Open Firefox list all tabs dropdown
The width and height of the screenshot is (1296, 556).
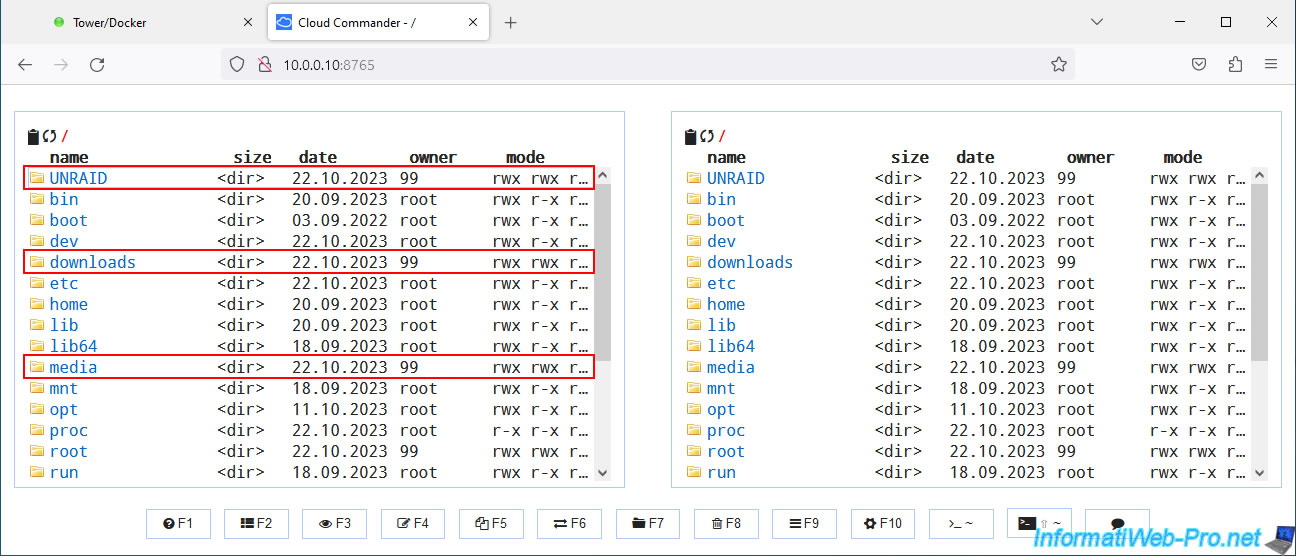pos(1097,22)
